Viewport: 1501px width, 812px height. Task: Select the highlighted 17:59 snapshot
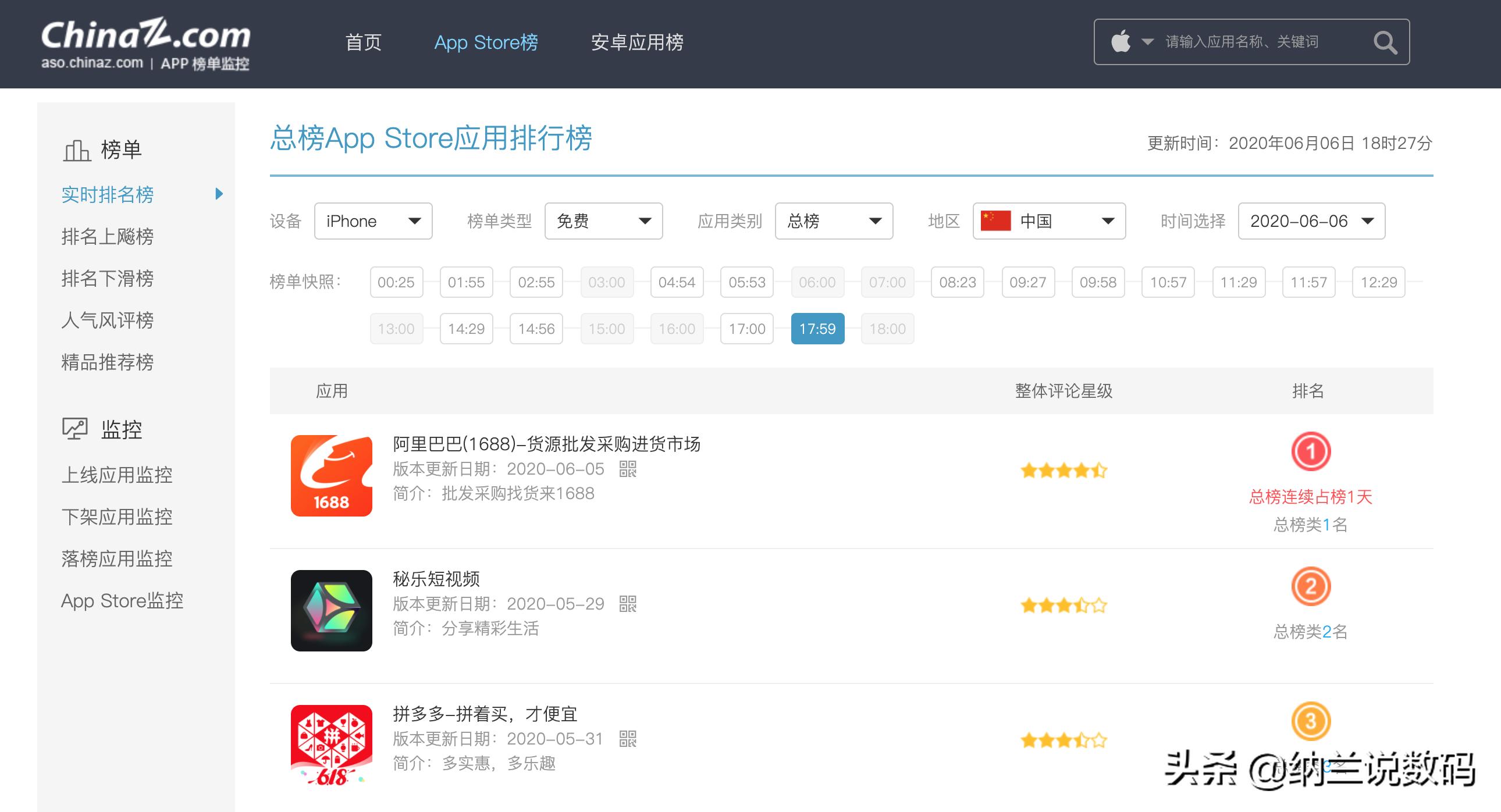pyautogui.click(x=817, y=329)
